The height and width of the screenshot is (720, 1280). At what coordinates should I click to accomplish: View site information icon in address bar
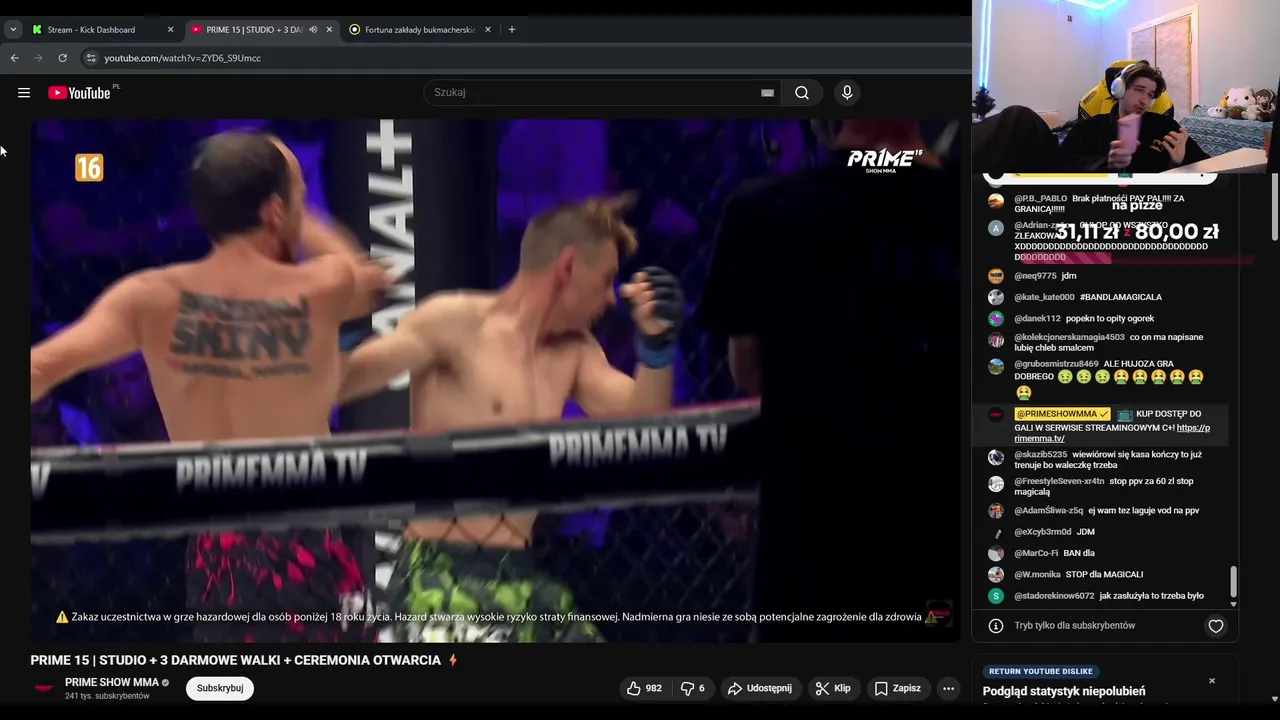[91, 58]
